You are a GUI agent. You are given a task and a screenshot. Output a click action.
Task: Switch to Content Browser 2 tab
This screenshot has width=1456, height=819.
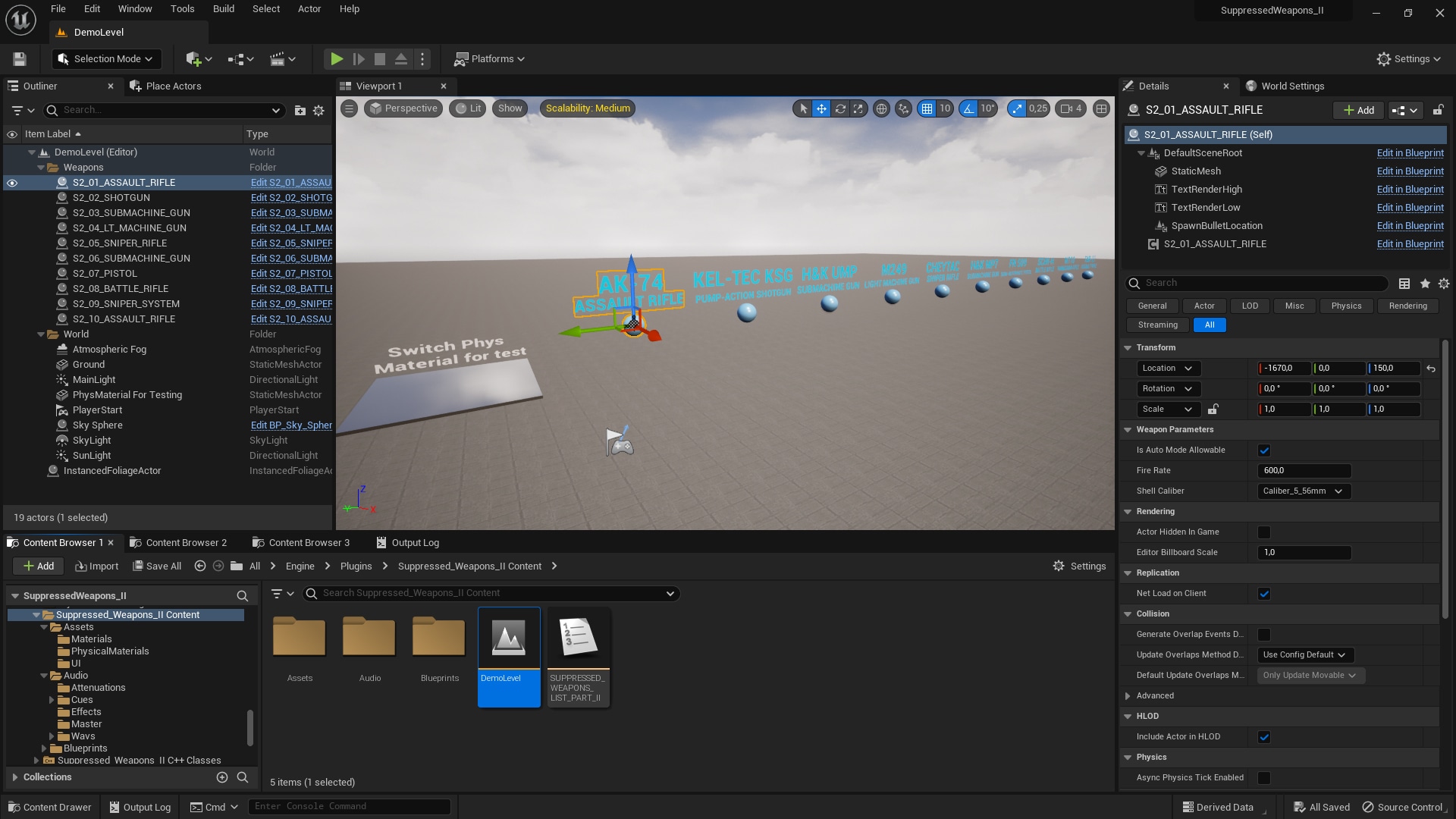185,542
